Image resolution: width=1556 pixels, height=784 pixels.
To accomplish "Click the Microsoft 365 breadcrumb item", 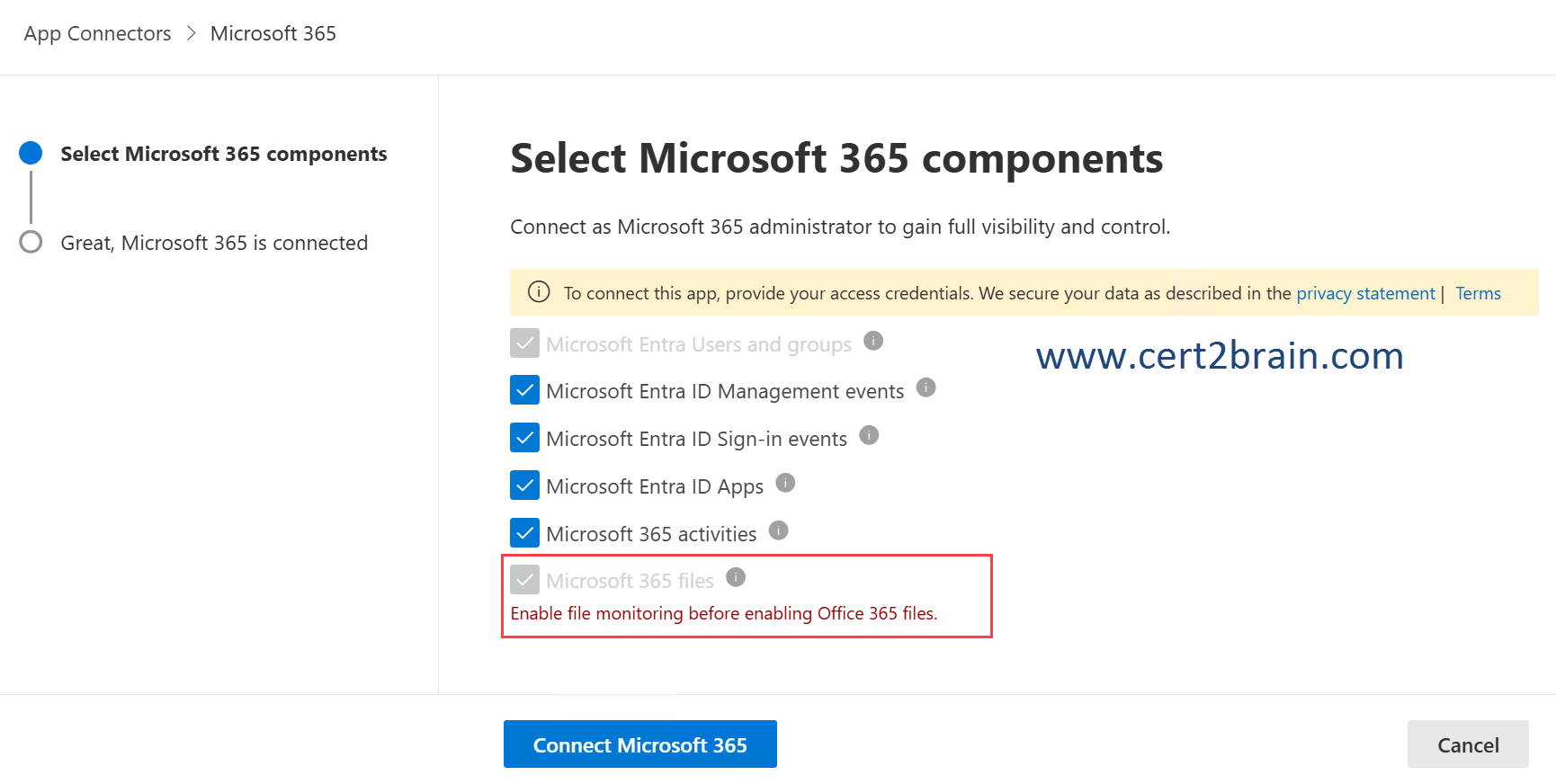I will [273, 33].
